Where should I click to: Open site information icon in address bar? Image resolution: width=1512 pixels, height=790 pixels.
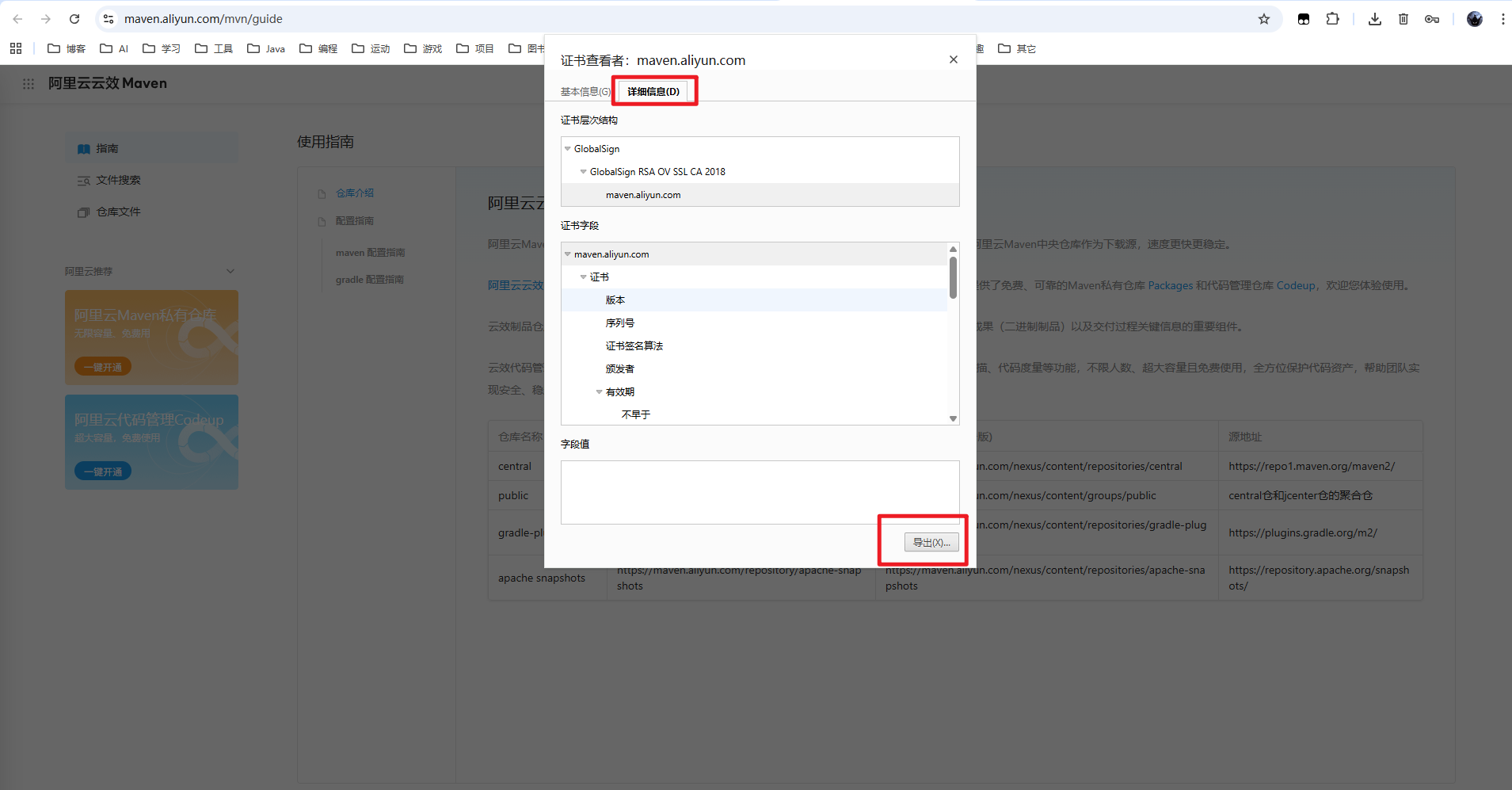click(x=109, y=19)
